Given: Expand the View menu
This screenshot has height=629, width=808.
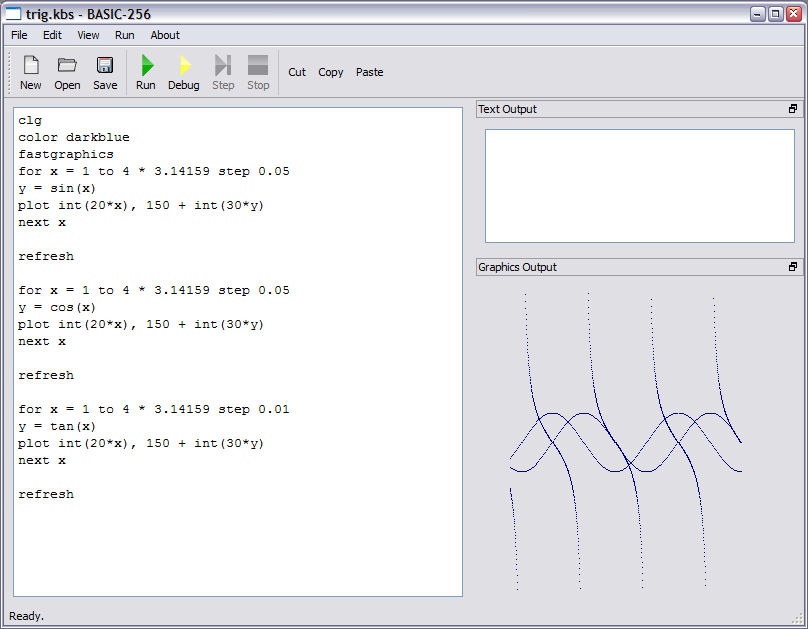Looking at the screenshot, I should point(88,35).
